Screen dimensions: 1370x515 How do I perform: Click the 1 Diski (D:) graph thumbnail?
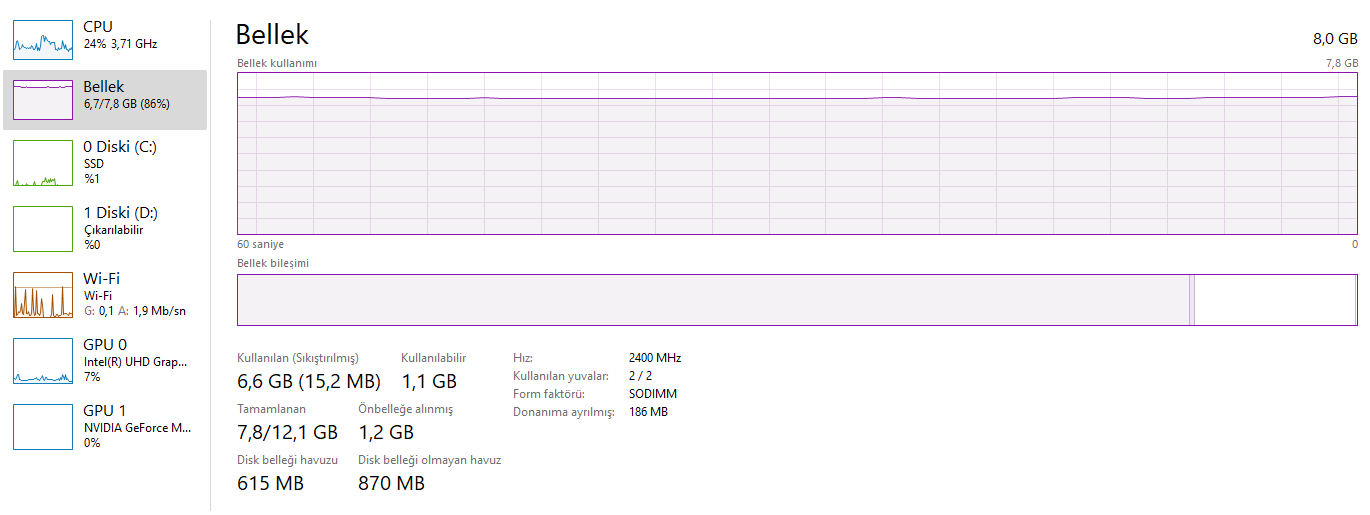(43, 229)
